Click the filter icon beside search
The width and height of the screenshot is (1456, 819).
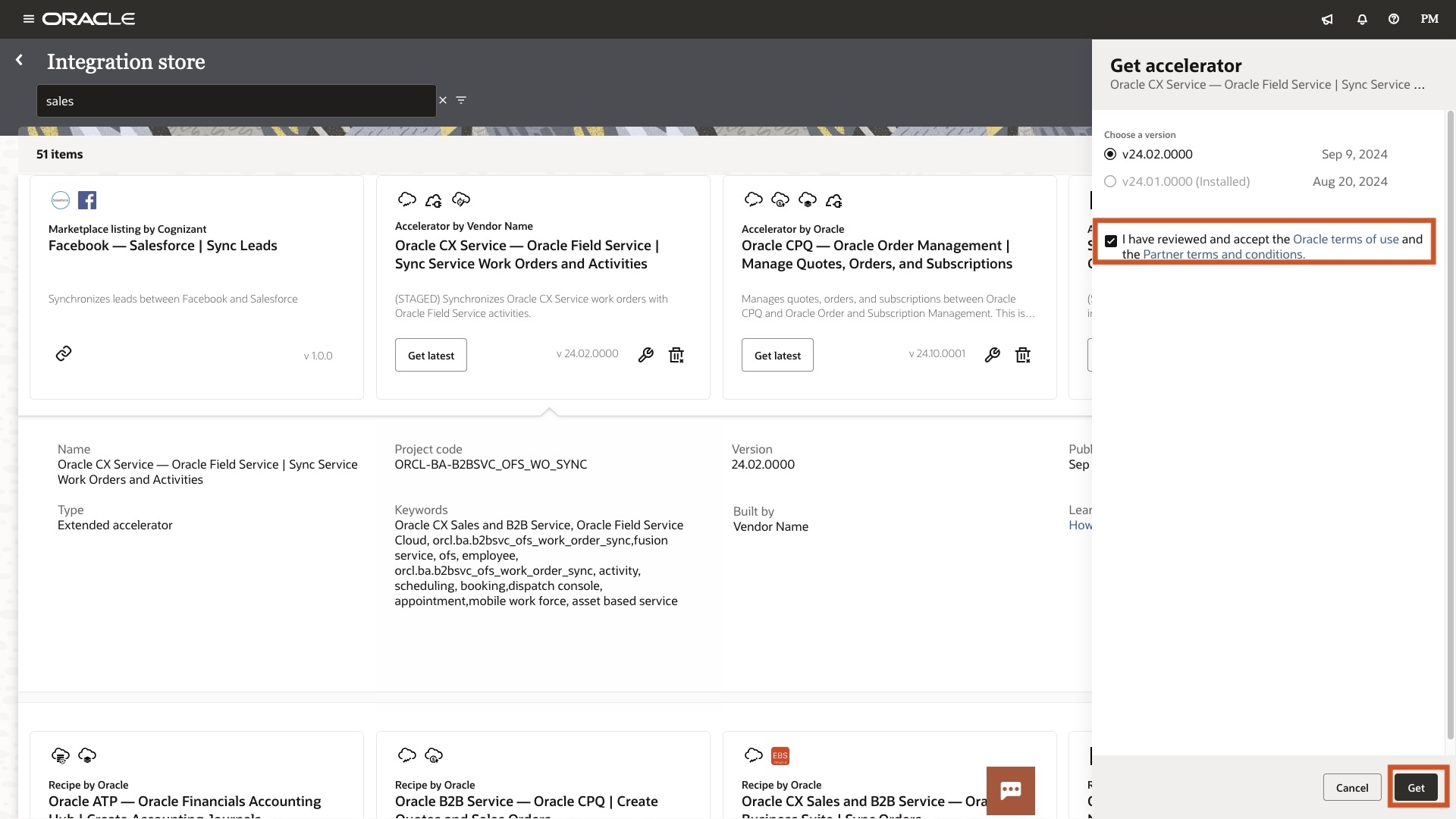(x=461, y=100)
